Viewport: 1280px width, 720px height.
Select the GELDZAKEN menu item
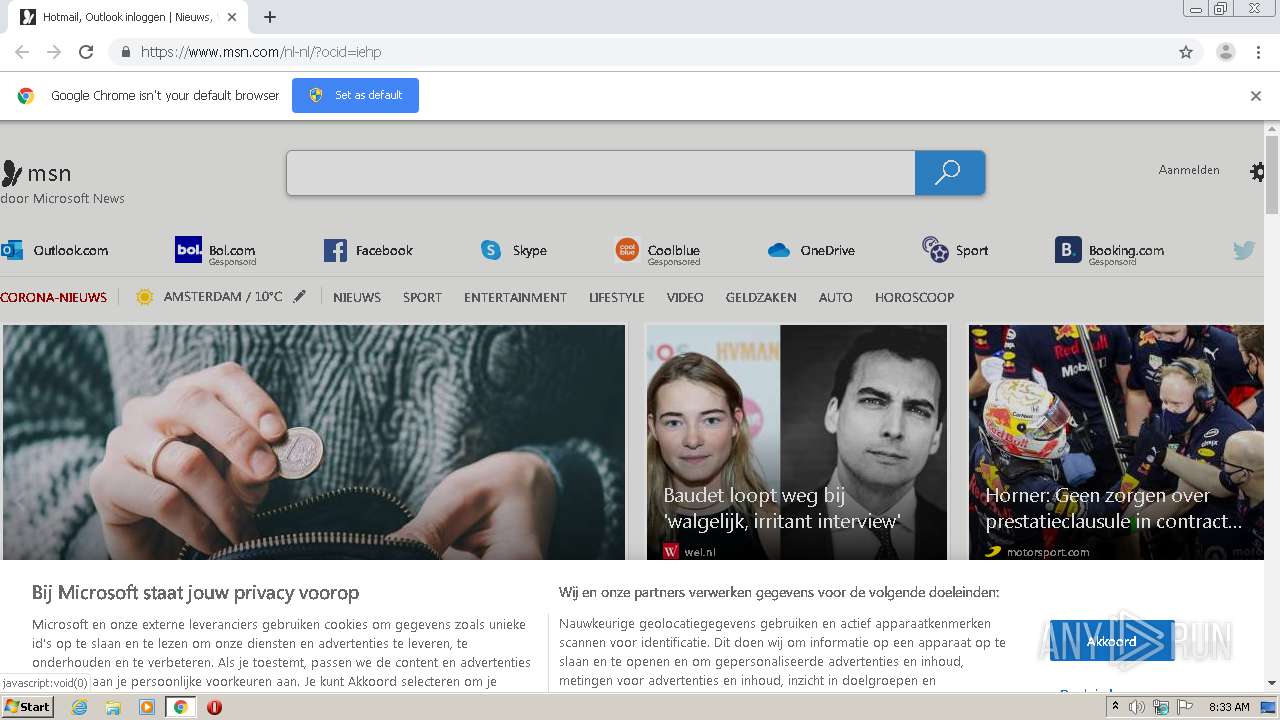(x=761, y=297)
